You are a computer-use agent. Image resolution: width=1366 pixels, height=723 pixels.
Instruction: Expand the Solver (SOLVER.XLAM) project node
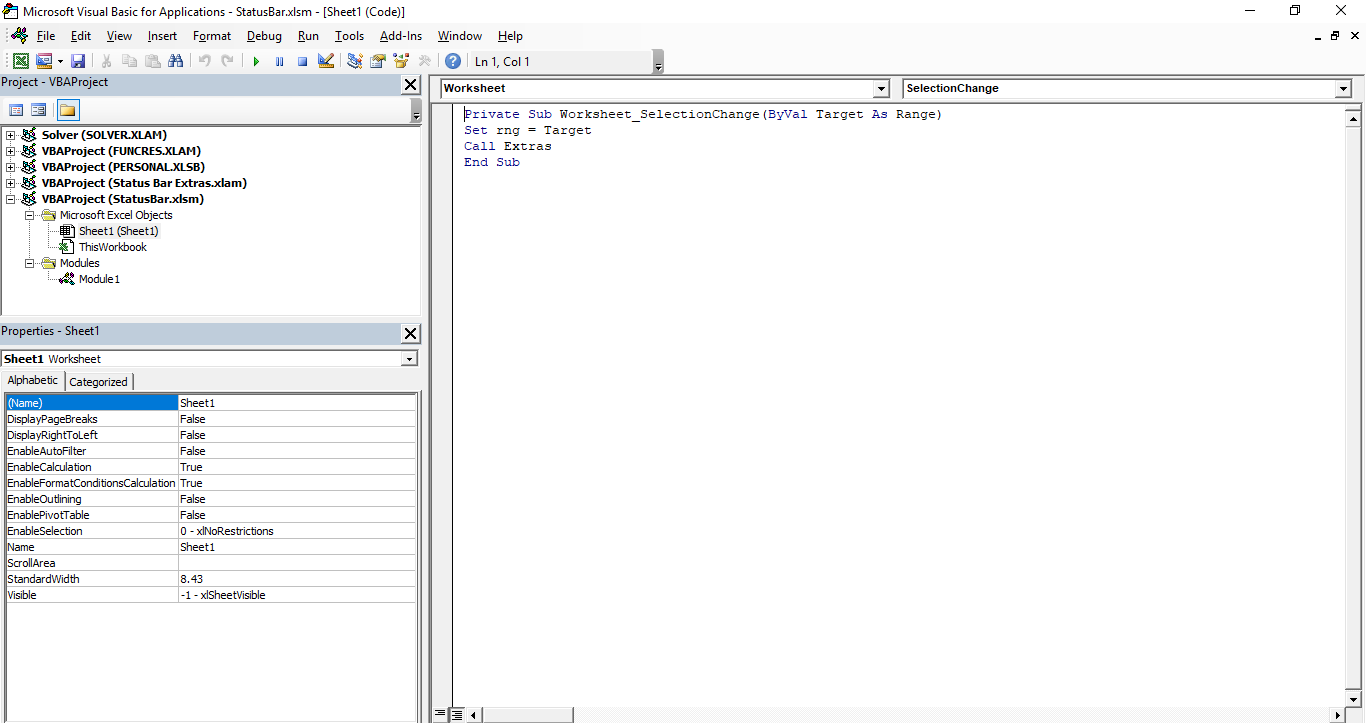pos(11,135)
